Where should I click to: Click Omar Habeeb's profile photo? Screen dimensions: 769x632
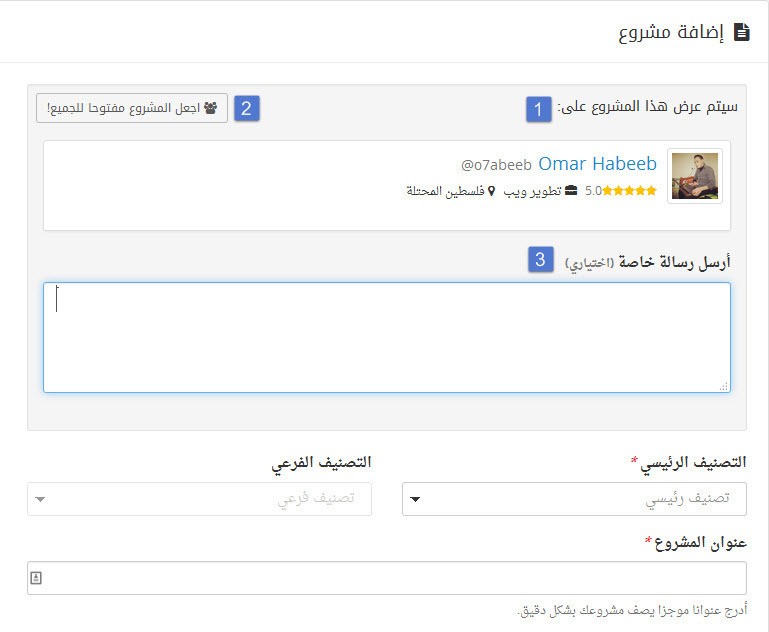point(695,176)
